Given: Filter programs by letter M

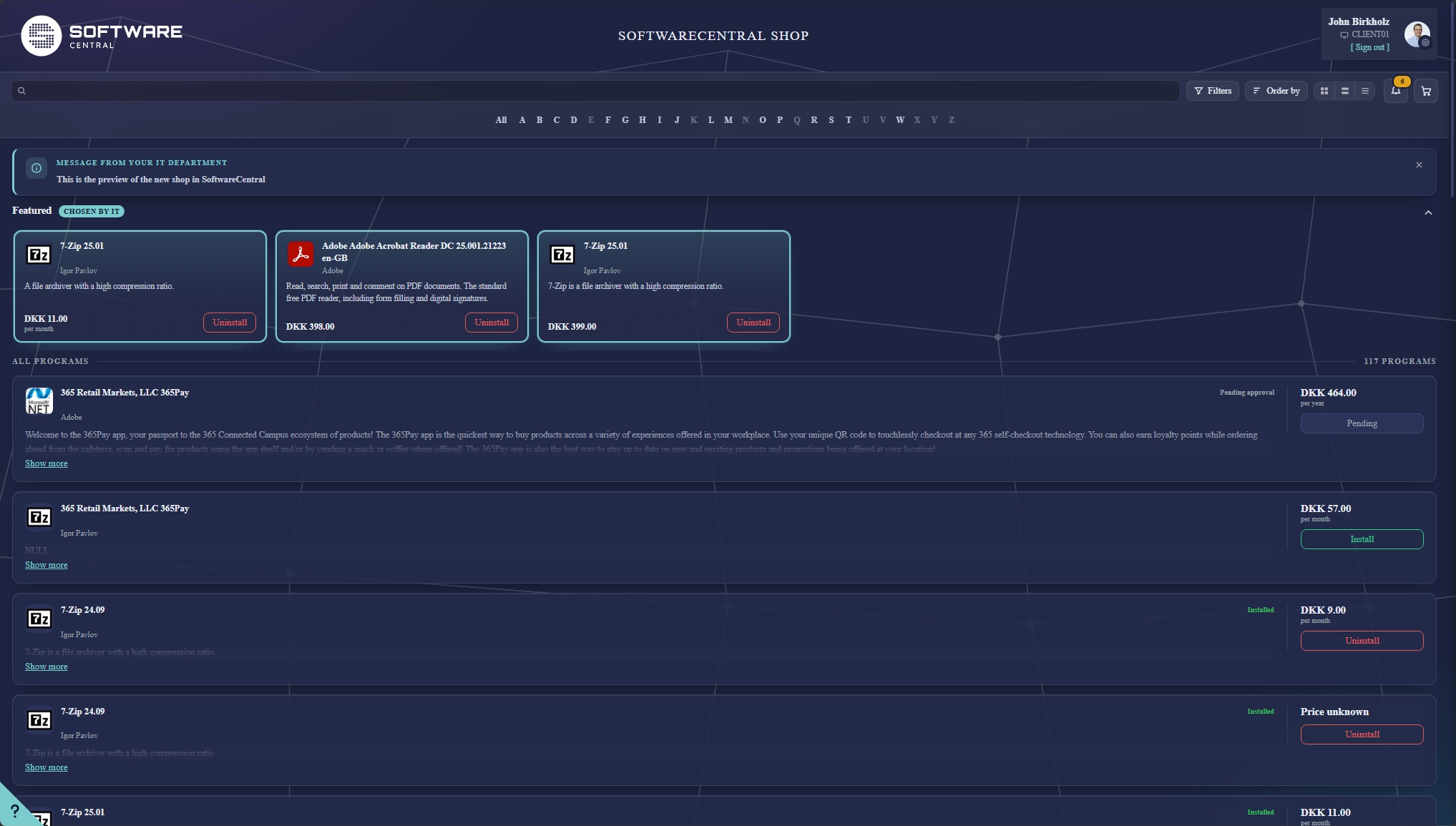Looking at the screenshot, I should (x=728, y=120).
